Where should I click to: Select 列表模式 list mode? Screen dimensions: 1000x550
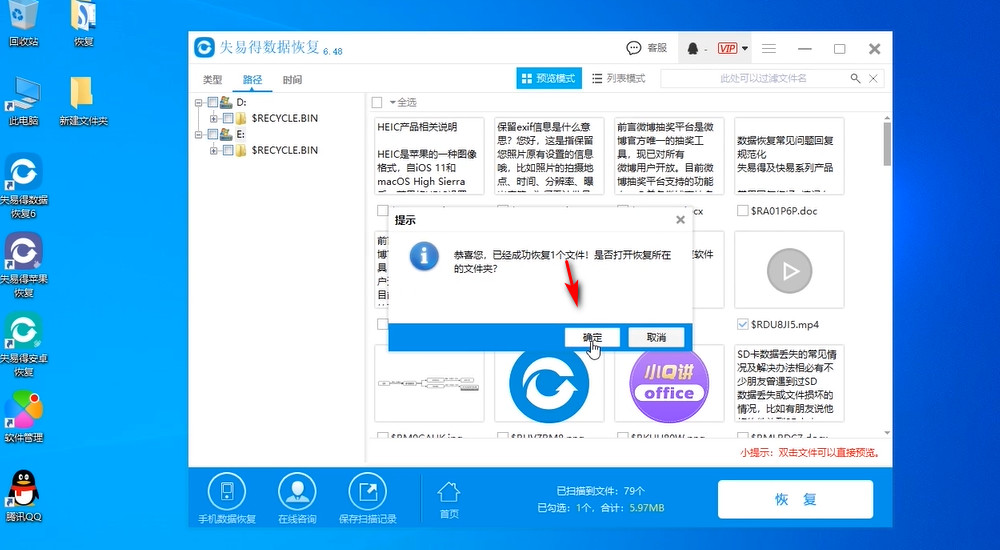point(619,78)
